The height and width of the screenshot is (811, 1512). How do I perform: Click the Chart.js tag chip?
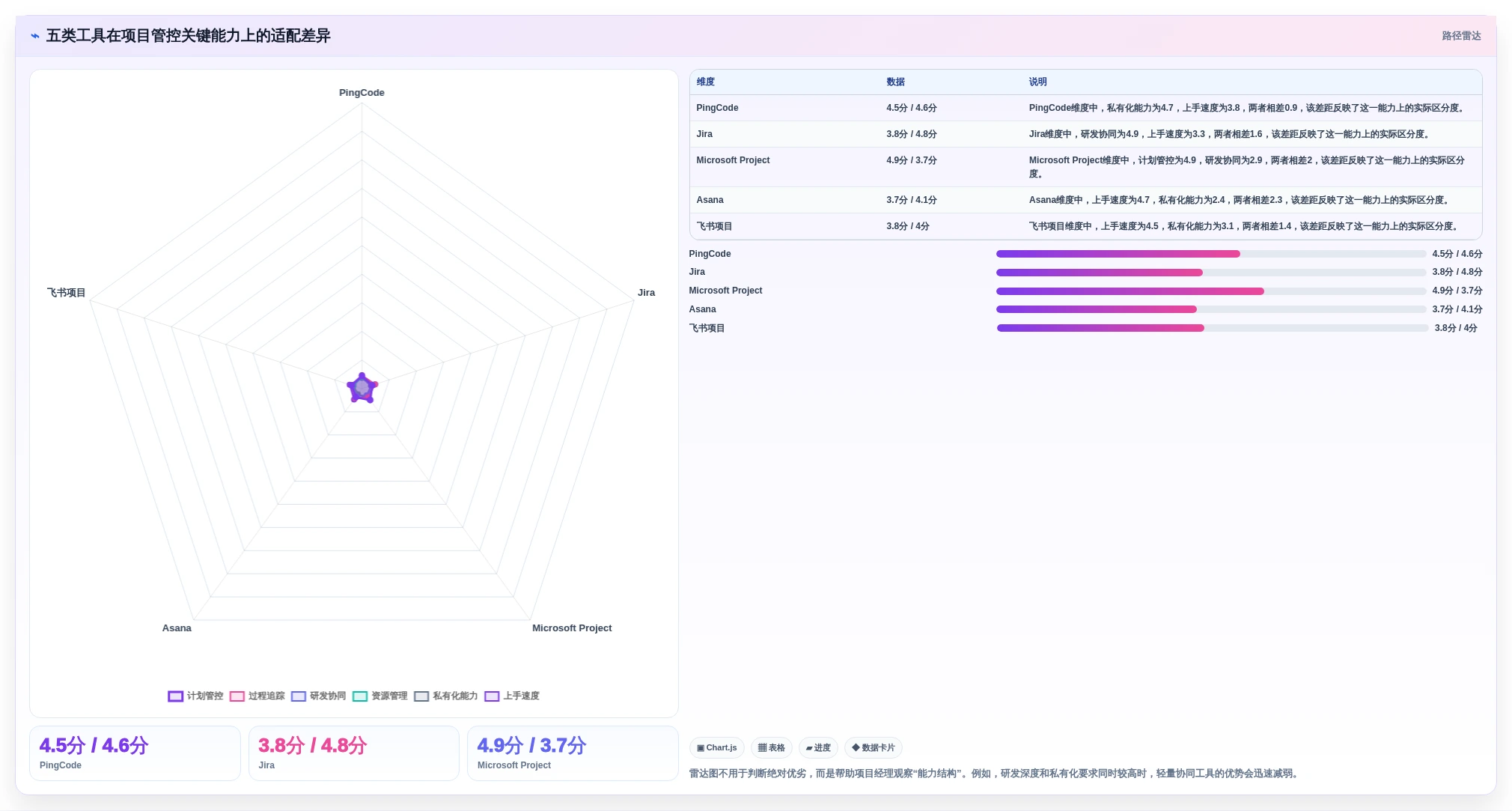(716, 747)
